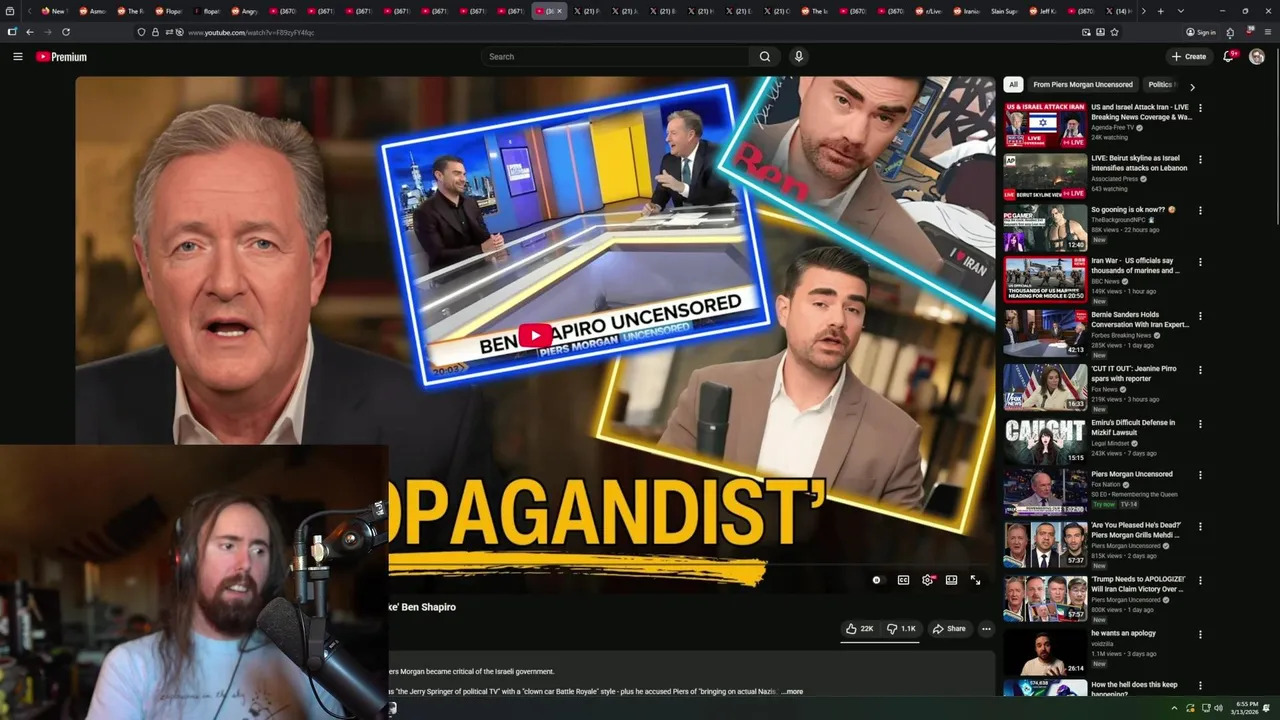Image resolution: width=1280 pixels, height=720 pixels.
Task: Open options for he wants an apology
Action: pyautogui.click(x=1200, y=634)
